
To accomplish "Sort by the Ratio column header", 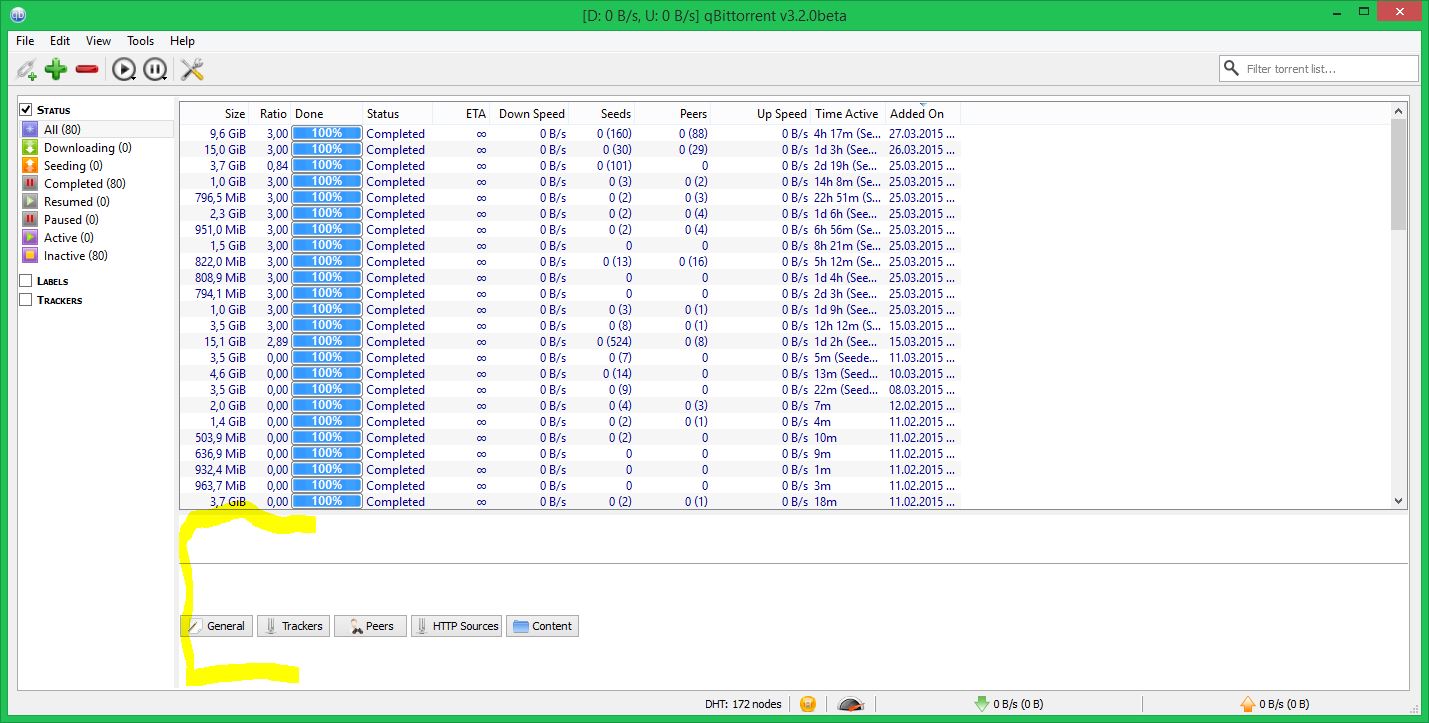I will (270, 114).
